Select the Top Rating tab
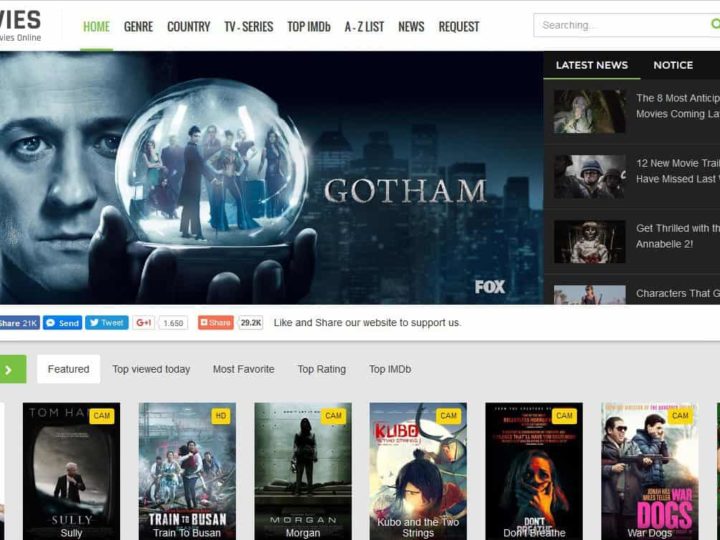Image resolution: width=720 pixels, height=540 pixels. tap(322, 369)
